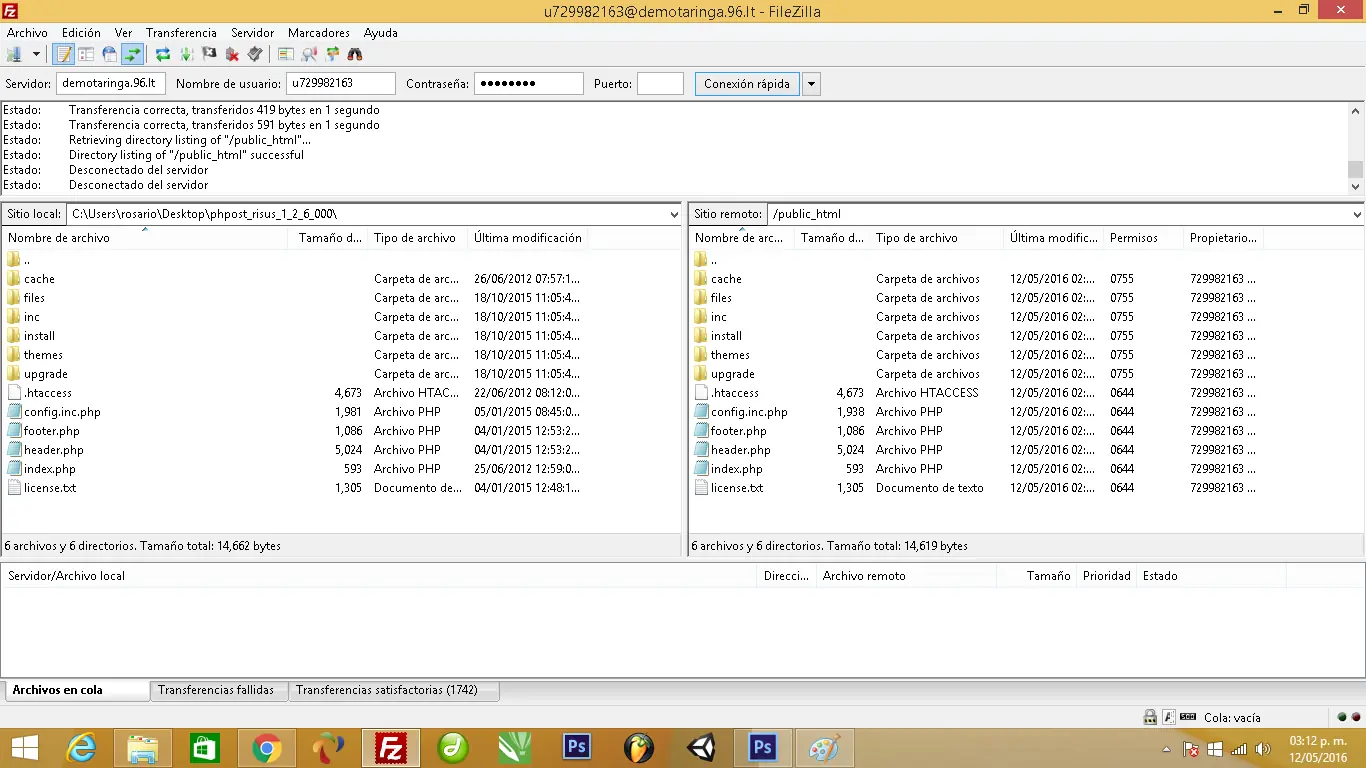
Task: Sort the local pane by Última modificación
Action: point(528,238)
